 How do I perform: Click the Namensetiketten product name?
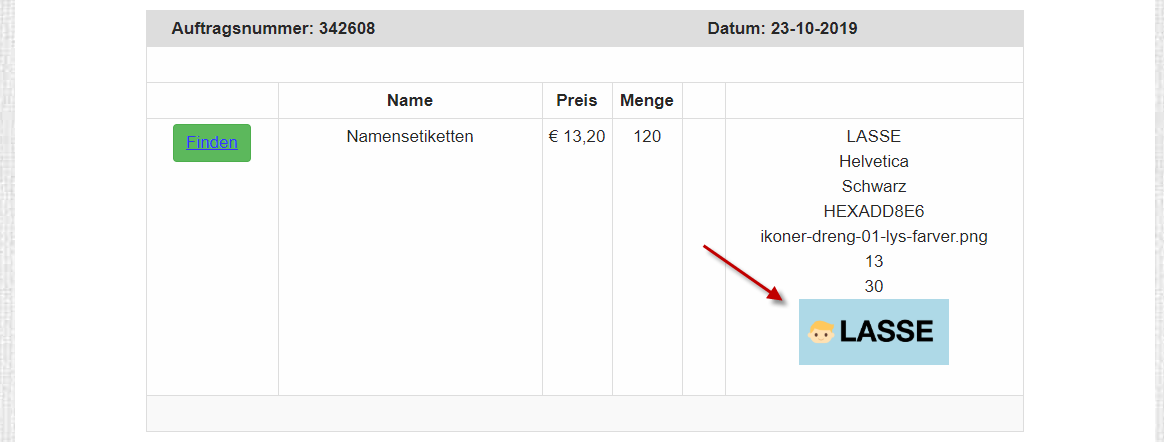tap(410, 137)
